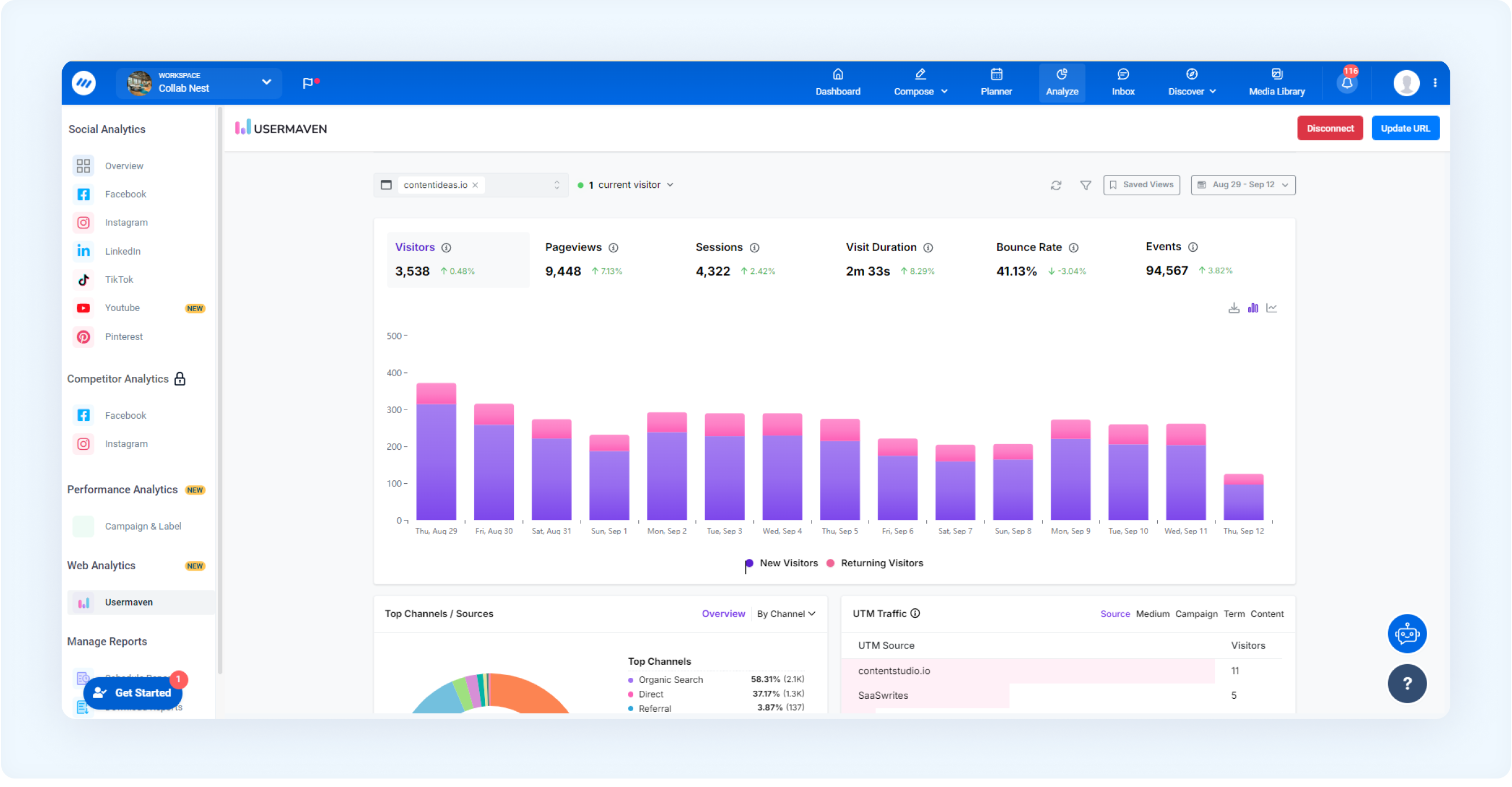Toggle the New Visitors legend item
The width and height of the screenshot is (1512, 787).
point(781,564)
